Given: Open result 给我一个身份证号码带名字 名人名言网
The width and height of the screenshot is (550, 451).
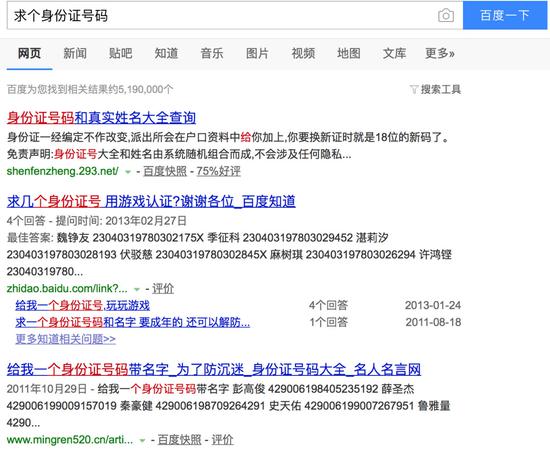Looking at the screenshot, I should (214, 369).
